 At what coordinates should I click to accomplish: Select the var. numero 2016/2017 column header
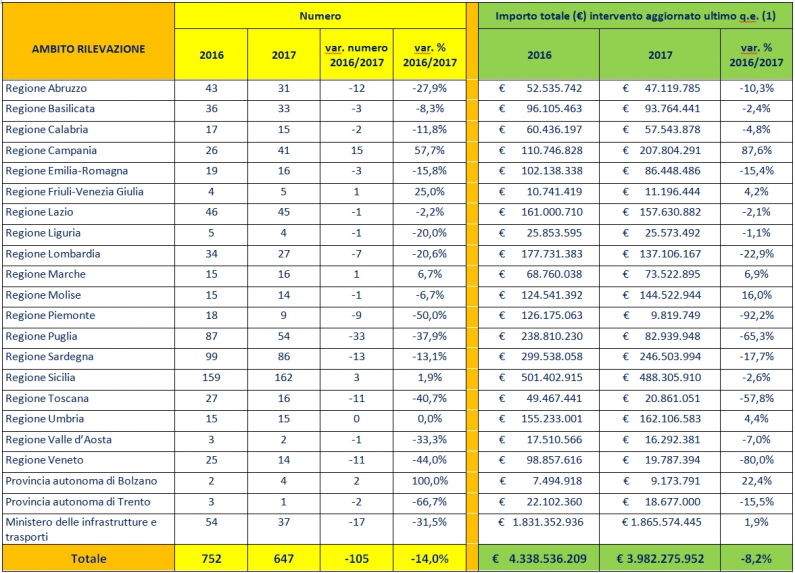coord(355,54)
